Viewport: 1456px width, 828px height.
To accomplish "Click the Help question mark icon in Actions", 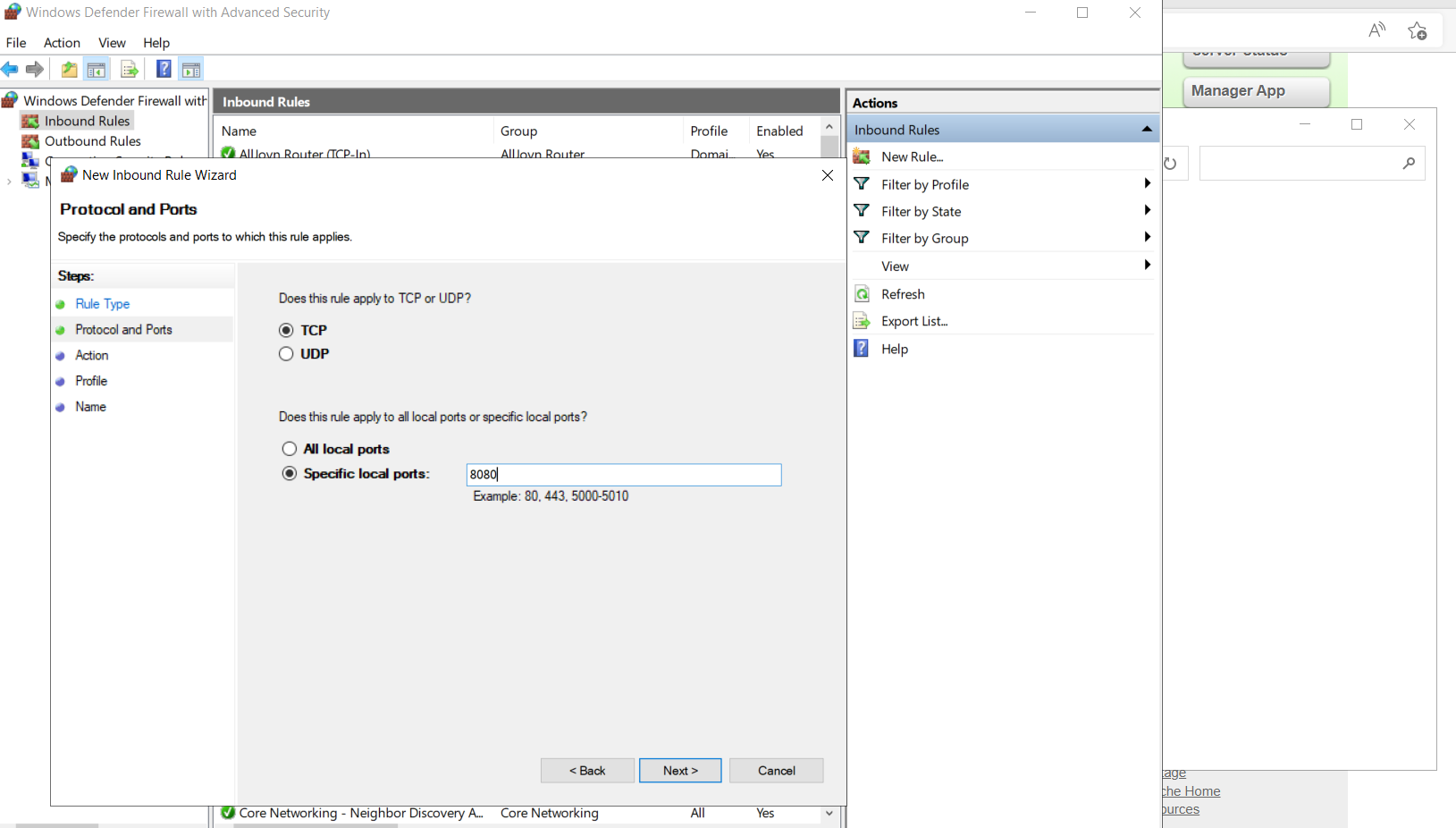I will click(862, 349).
